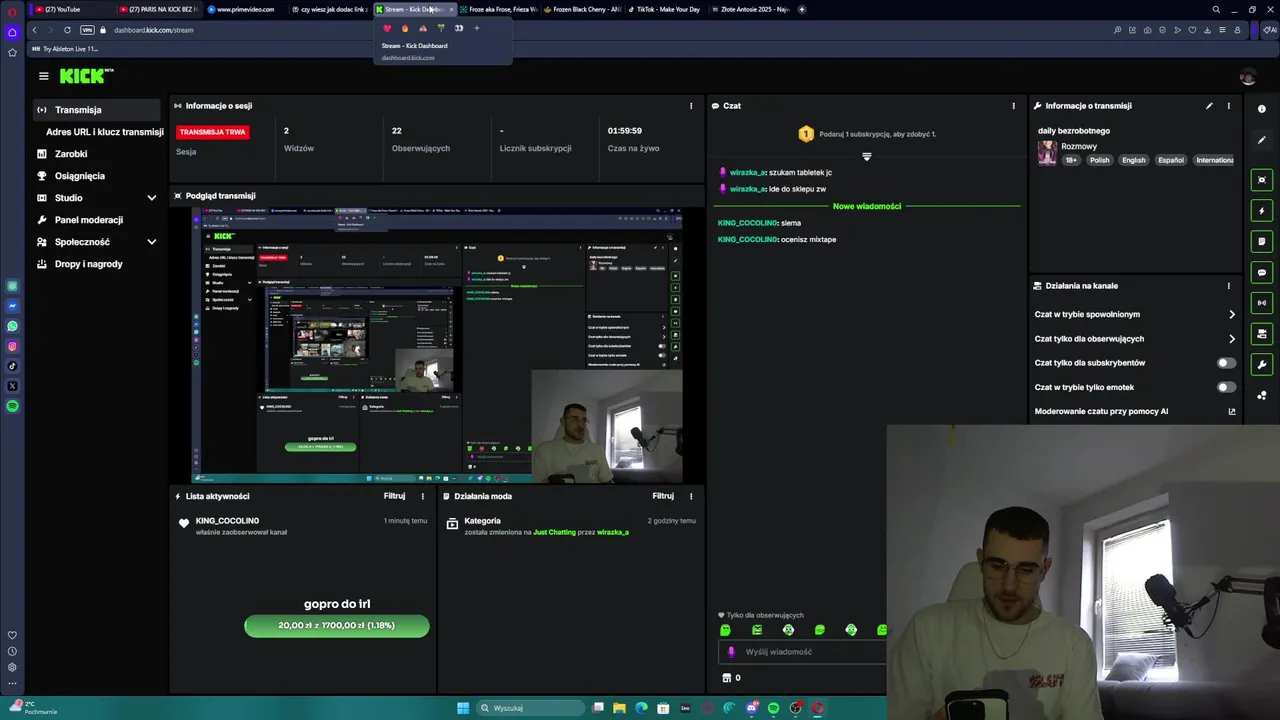Open Informacje o sesji options menu
Screen dimensions: 1280x720
click(691, 106)
